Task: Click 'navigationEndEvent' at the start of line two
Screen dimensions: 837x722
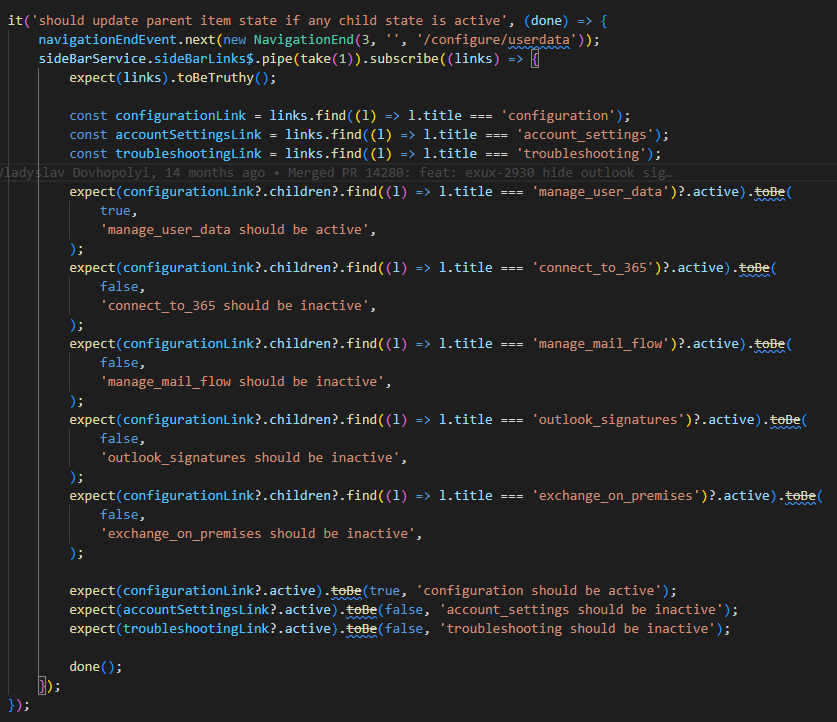Action: pyautogui.click(x=107, y=40)
